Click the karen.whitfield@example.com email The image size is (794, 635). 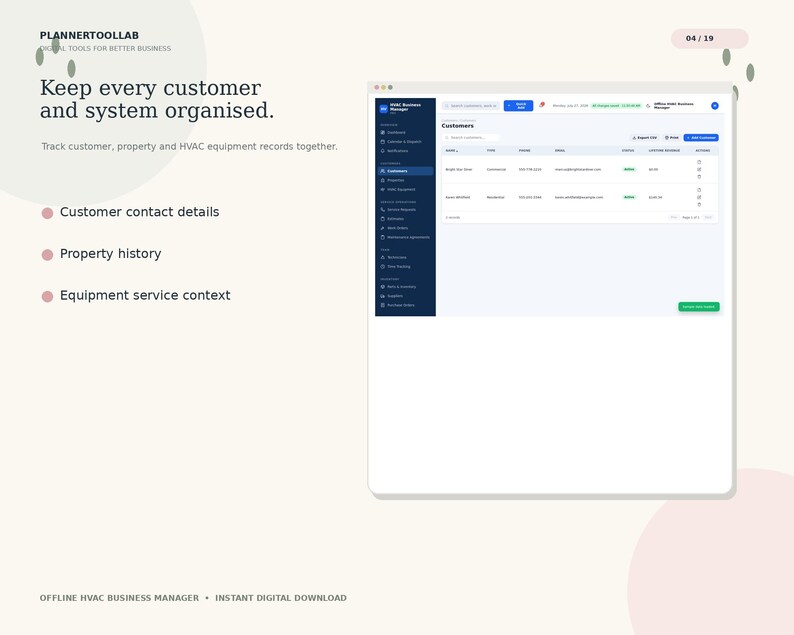point(579,197)
